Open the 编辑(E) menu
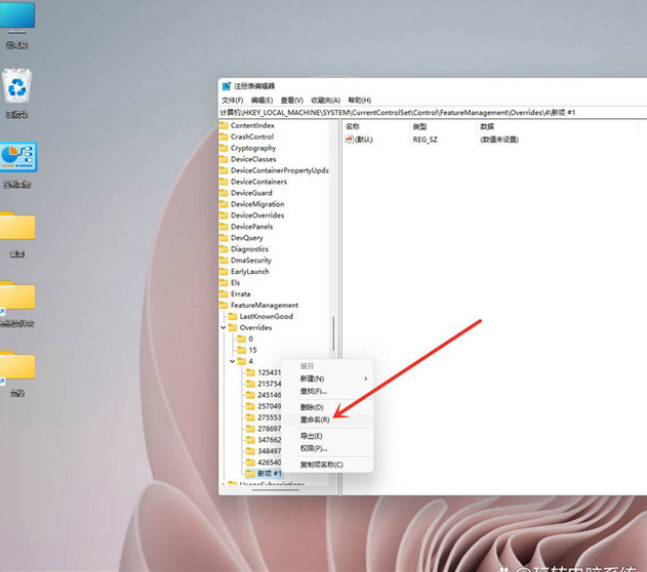647x572 pixels. (x=261, y=100)
